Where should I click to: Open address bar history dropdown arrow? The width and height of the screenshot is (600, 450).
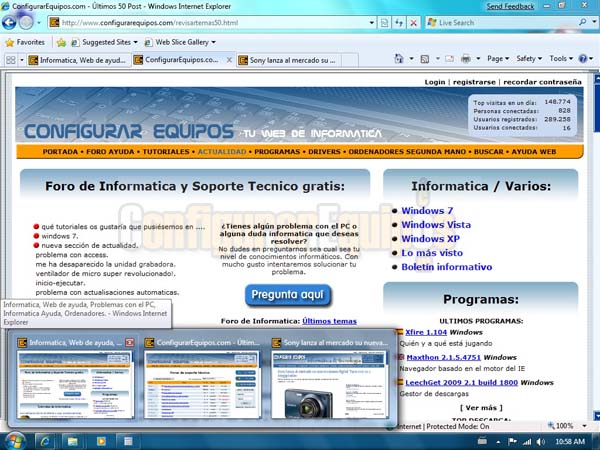(372, 23)
